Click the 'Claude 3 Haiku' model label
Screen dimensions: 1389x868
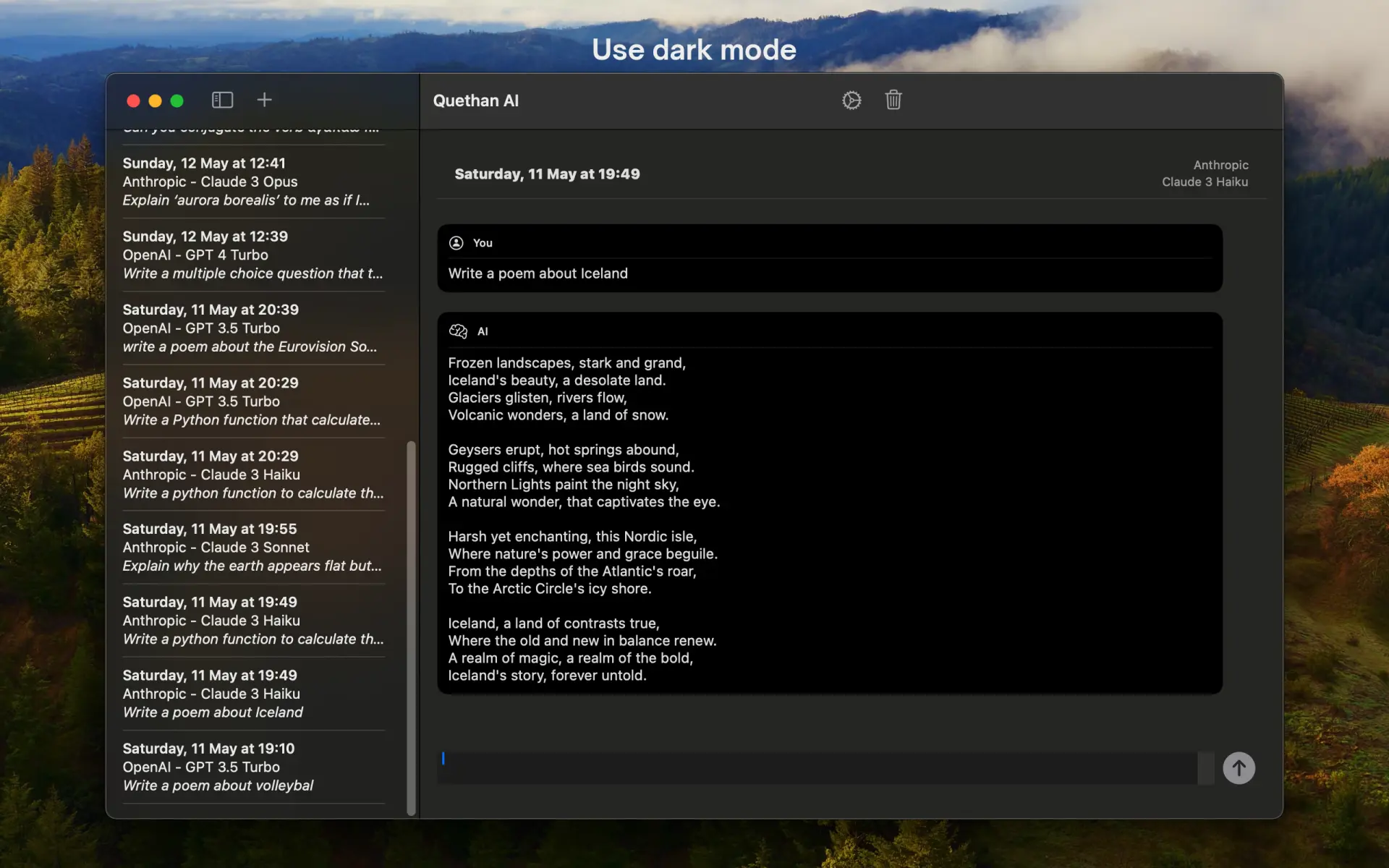pos(1204,182)
